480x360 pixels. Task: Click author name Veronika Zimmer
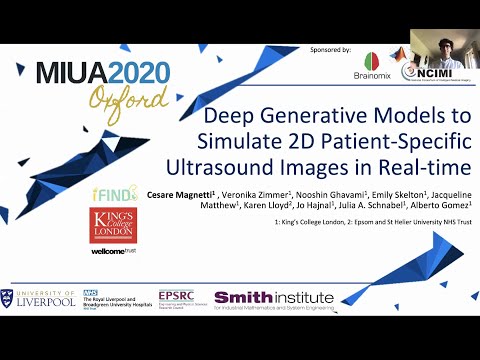tap(257, 195)
